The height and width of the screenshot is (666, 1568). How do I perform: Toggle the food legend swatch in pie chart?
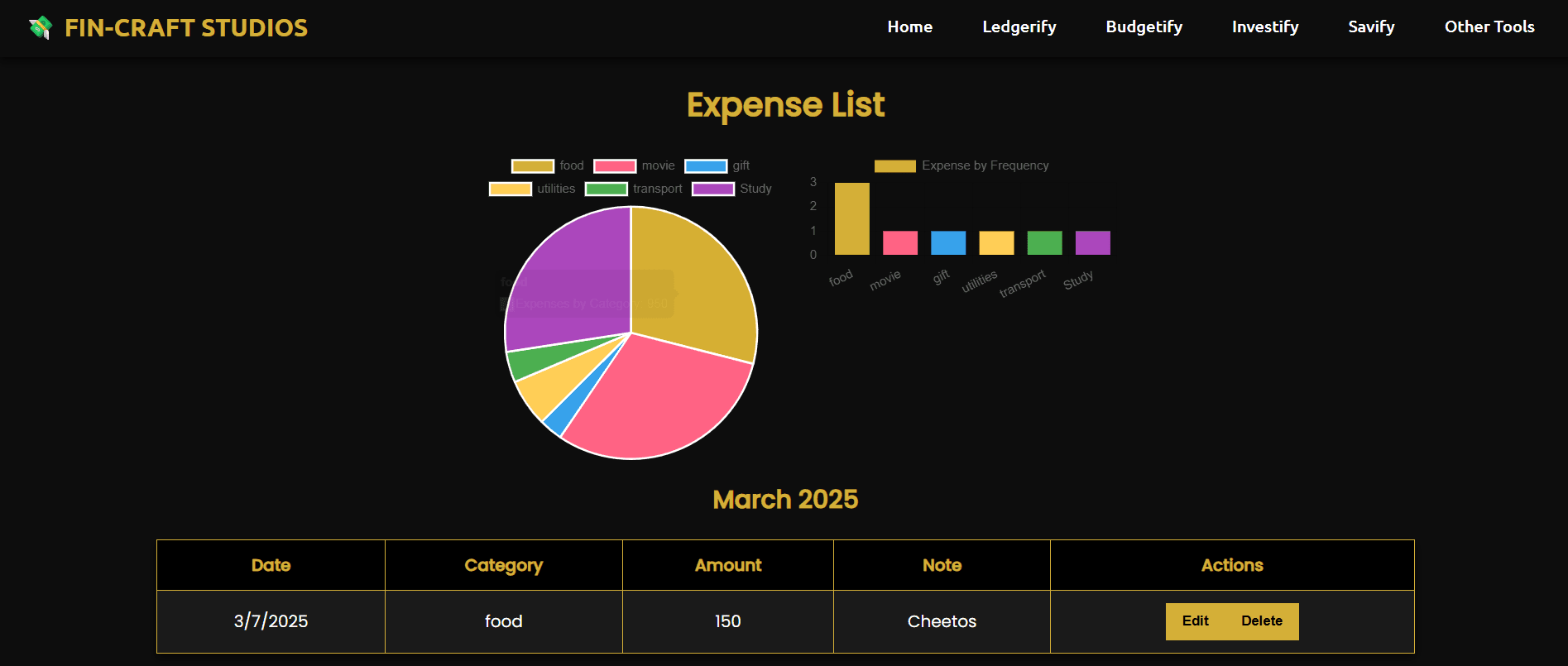533,166
